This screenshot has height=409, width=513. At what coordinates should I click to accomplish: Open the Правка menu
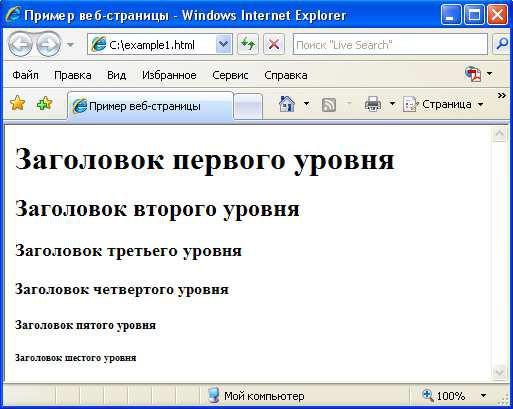[73, 75]
